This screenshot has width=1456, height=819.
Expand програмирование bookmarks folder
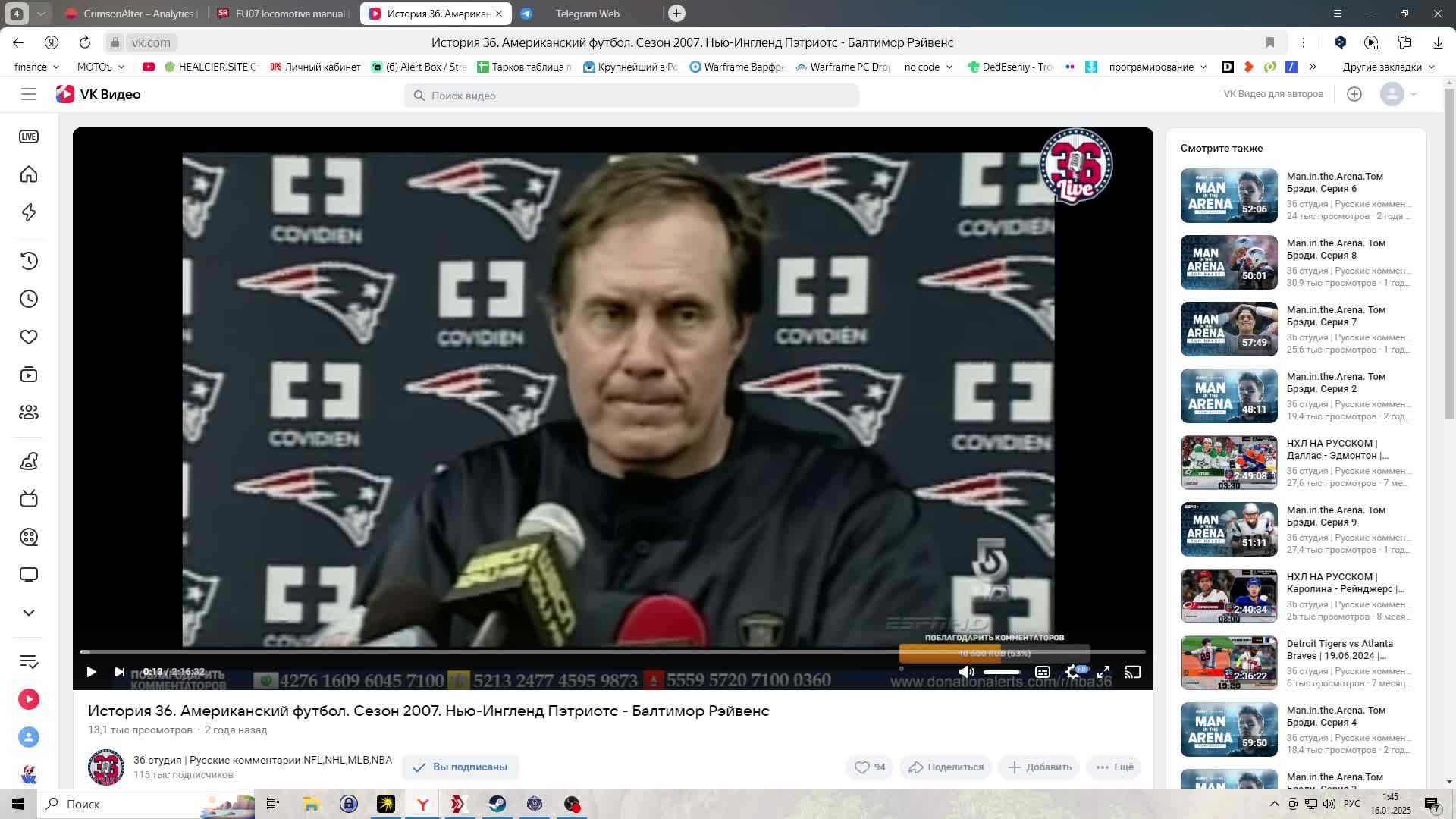[x=1157, y=67]
